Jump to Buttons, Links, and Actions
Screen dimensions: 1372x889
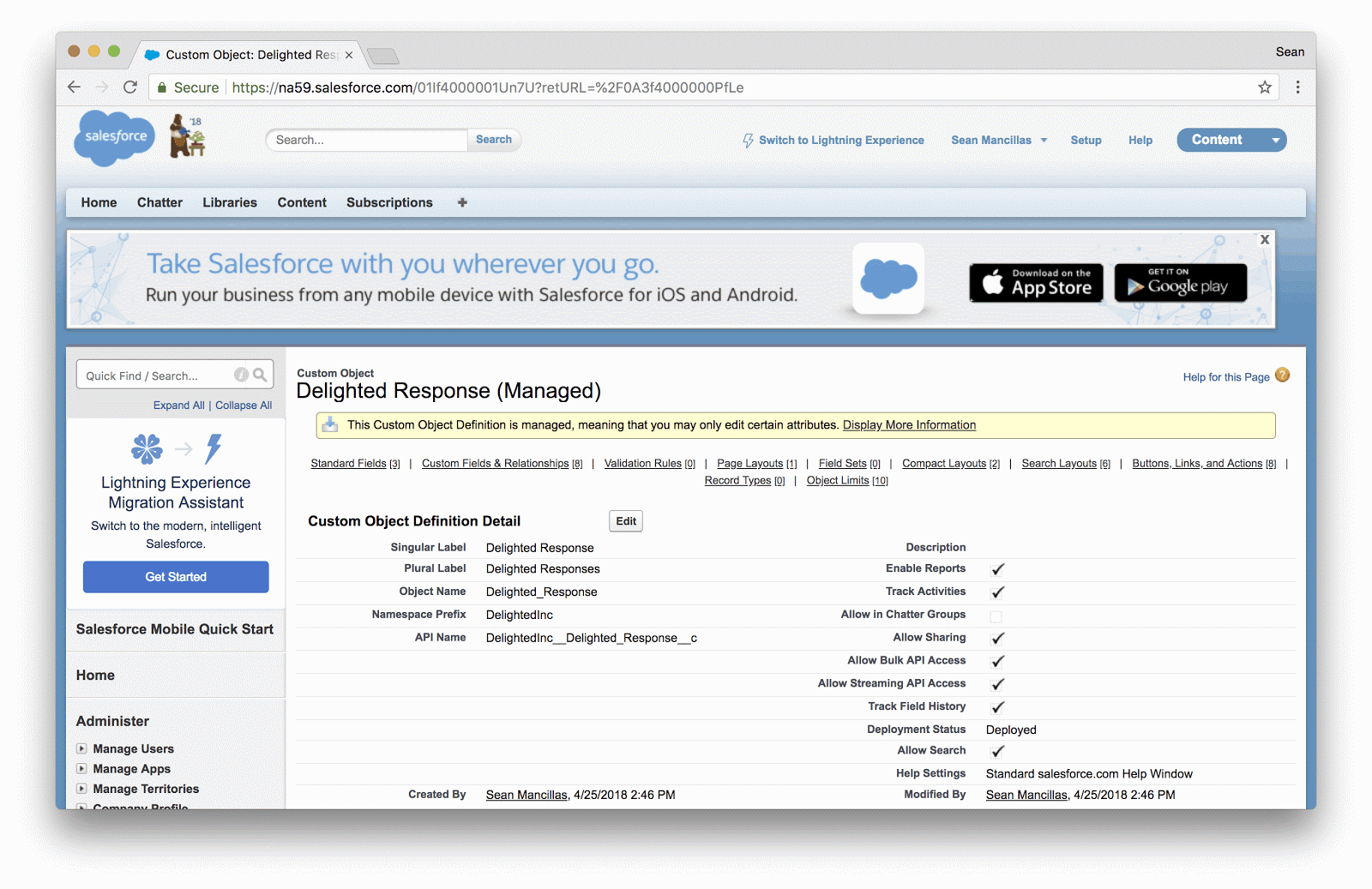tap(1197, 464)
